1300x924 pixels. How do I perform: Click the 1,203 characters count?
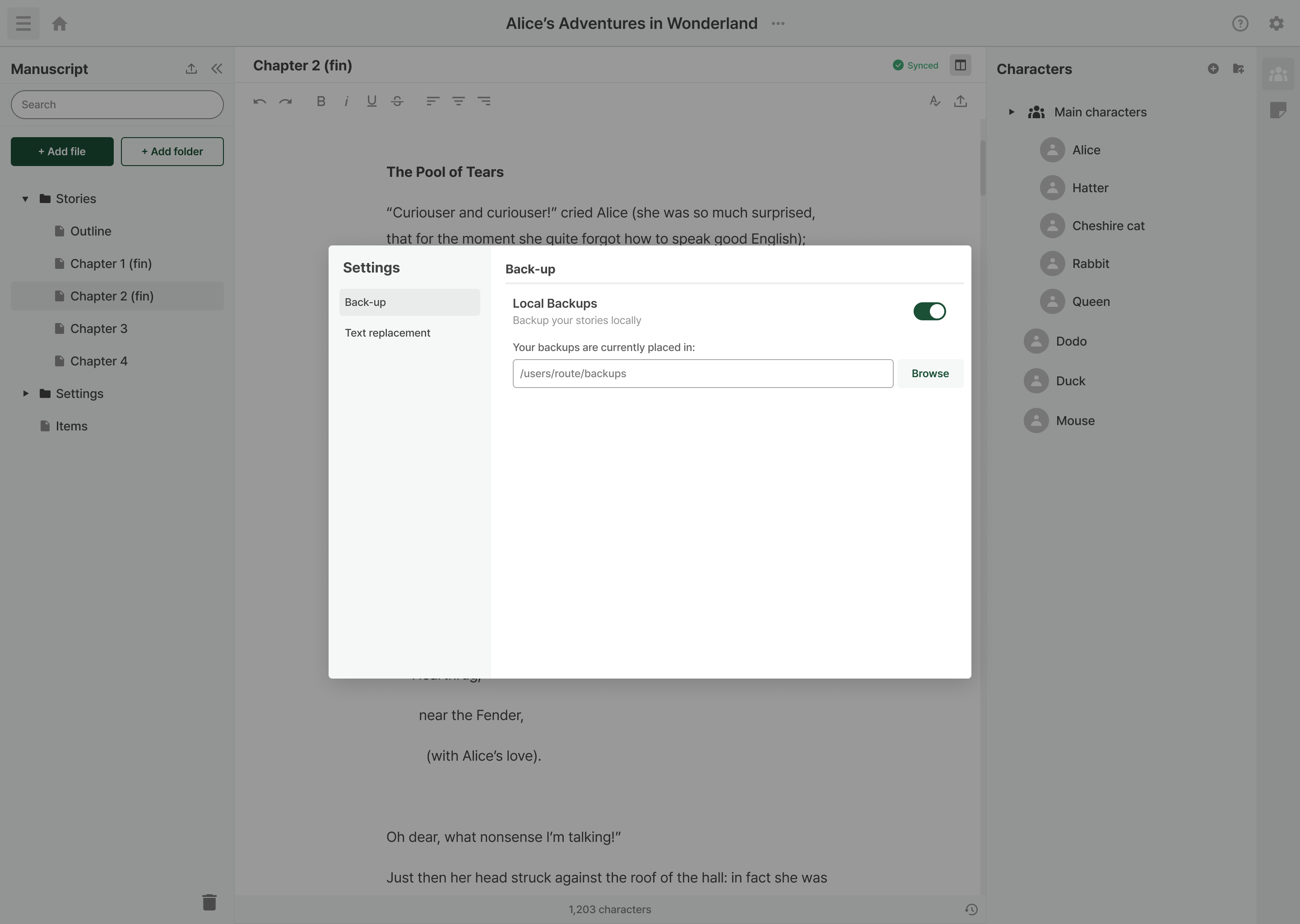click(x=609, y=910)
